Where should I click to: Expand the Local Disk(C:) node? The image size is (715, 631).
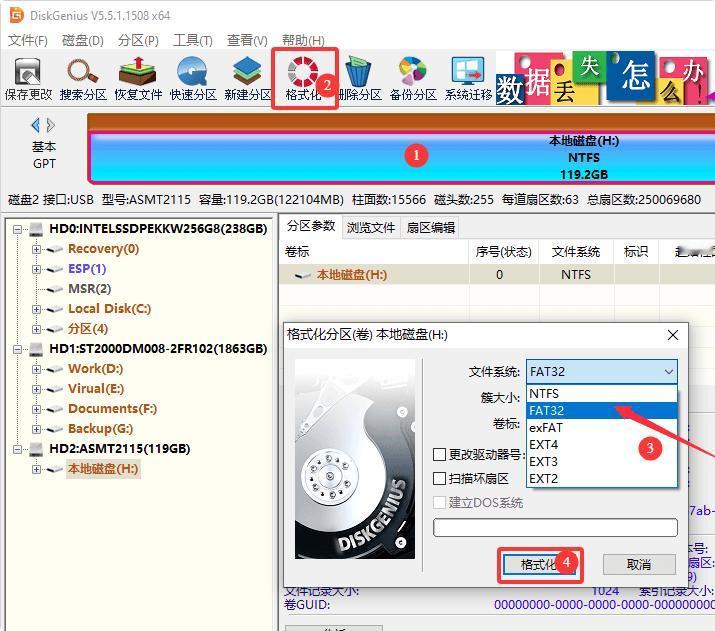coord(36,309)
